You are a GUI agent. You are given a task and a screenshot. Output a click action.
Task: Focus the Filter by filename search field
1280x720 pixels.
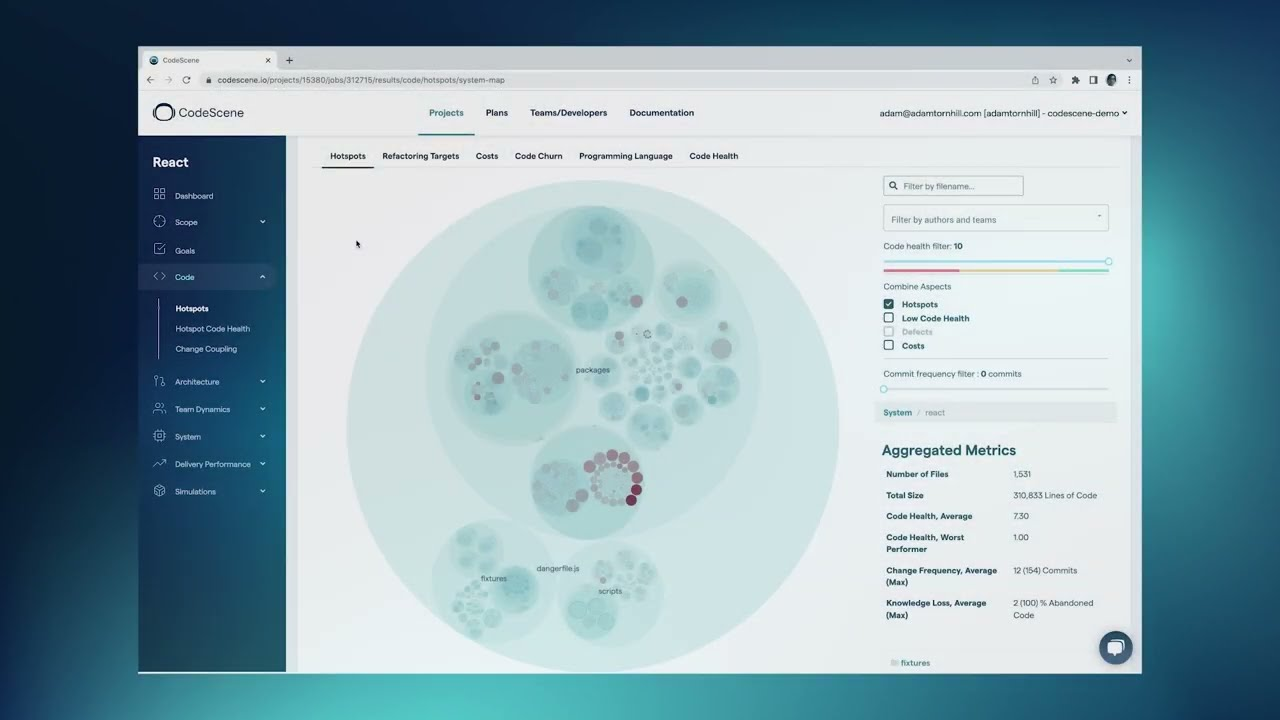953,186
